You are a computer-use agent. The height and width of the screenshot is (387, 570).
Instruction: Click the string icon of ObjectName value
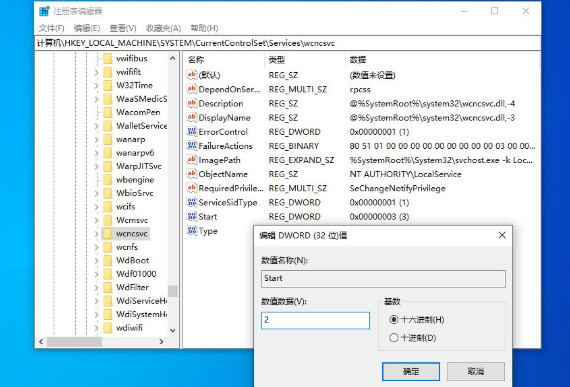coord(192,174)
